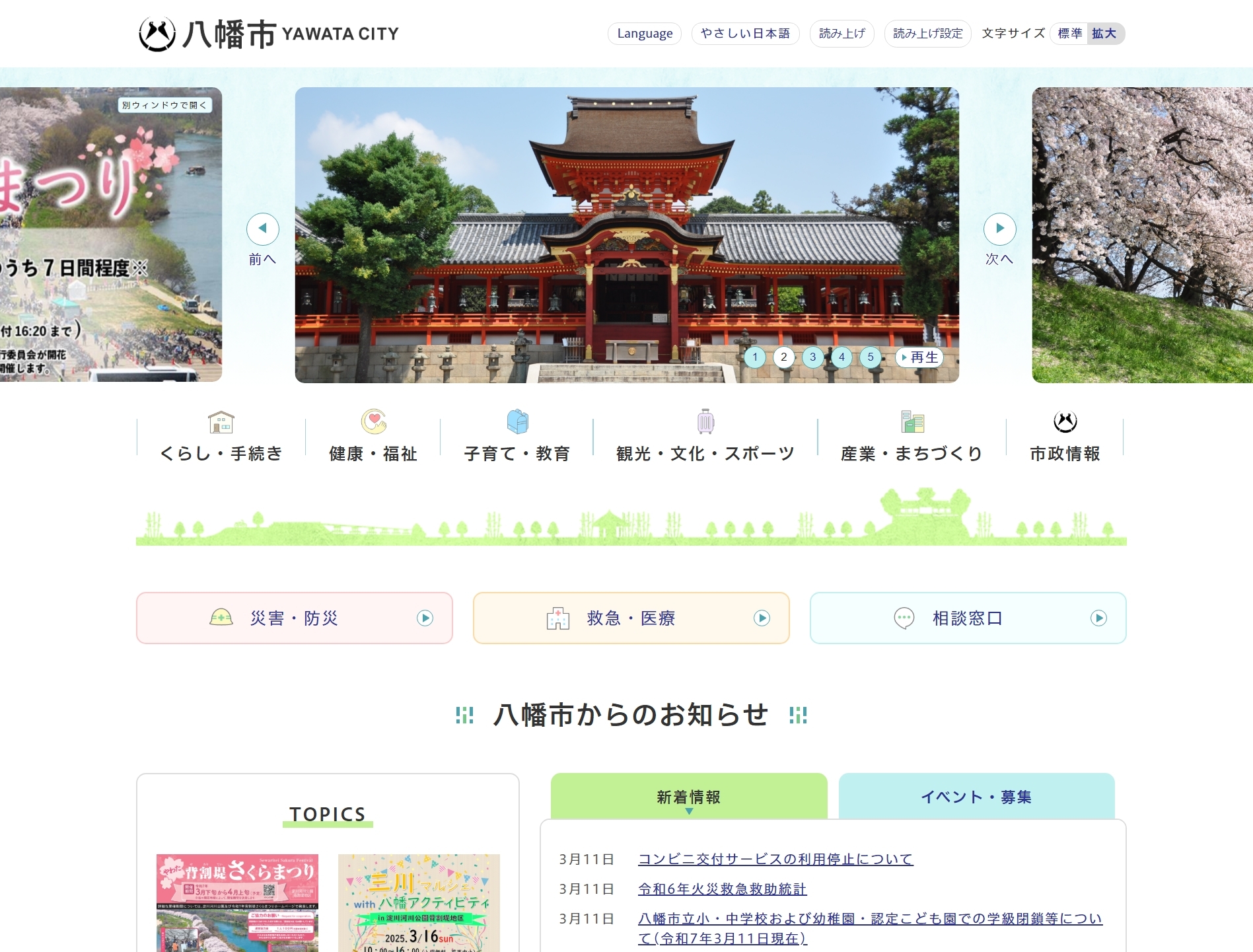Screen dimensions: 1253x952
Task: Select the 市政情報 city emblem icon
Action: [1064, 421]
